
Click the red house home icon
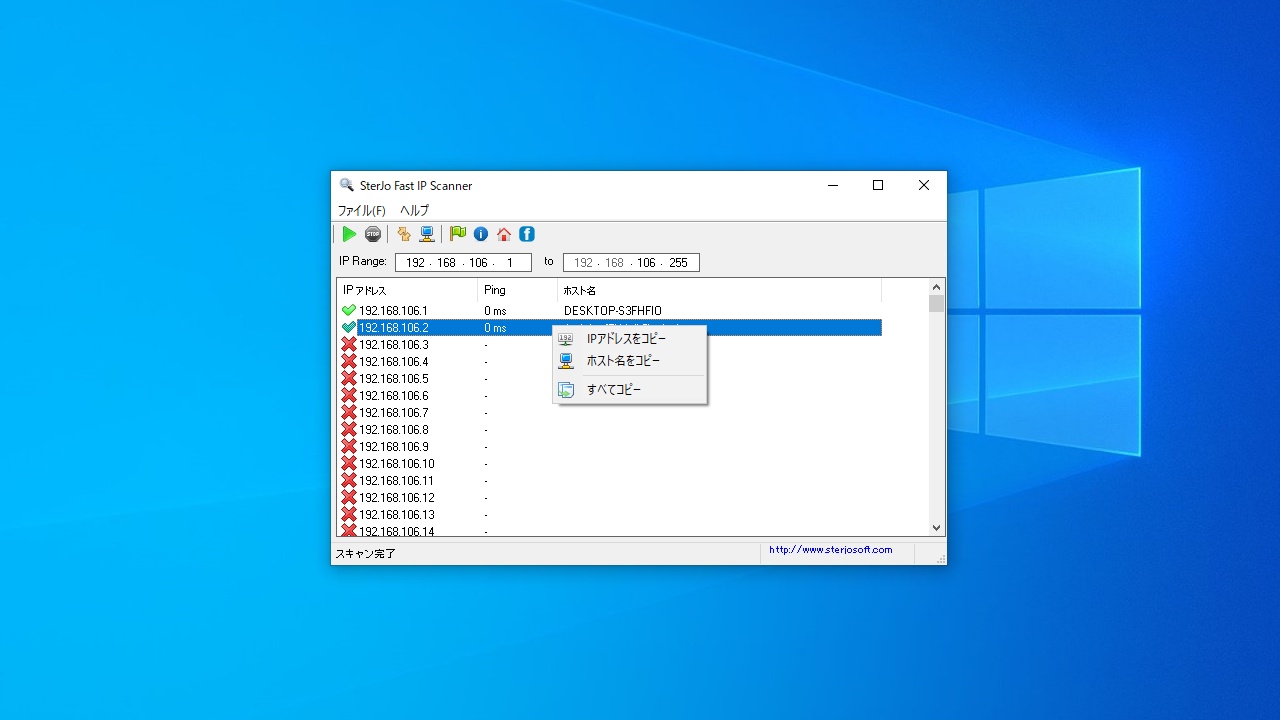point(504,234)
